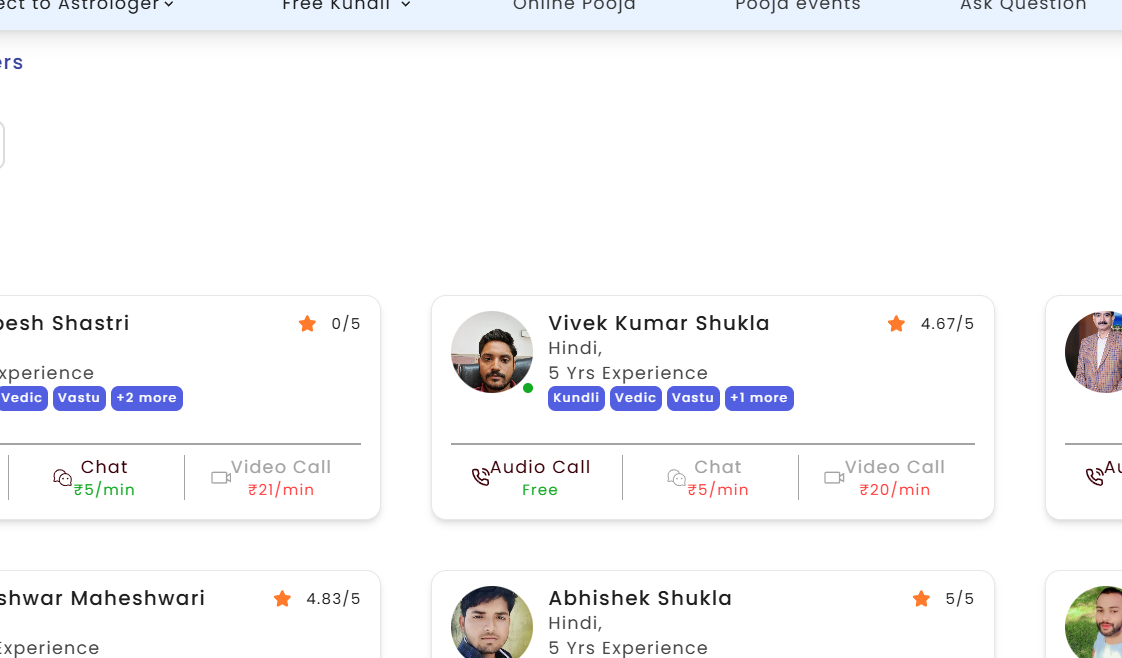
Task: Open Vivek Kumar Shukla's profile name link
Action: [x=659, y=323]
